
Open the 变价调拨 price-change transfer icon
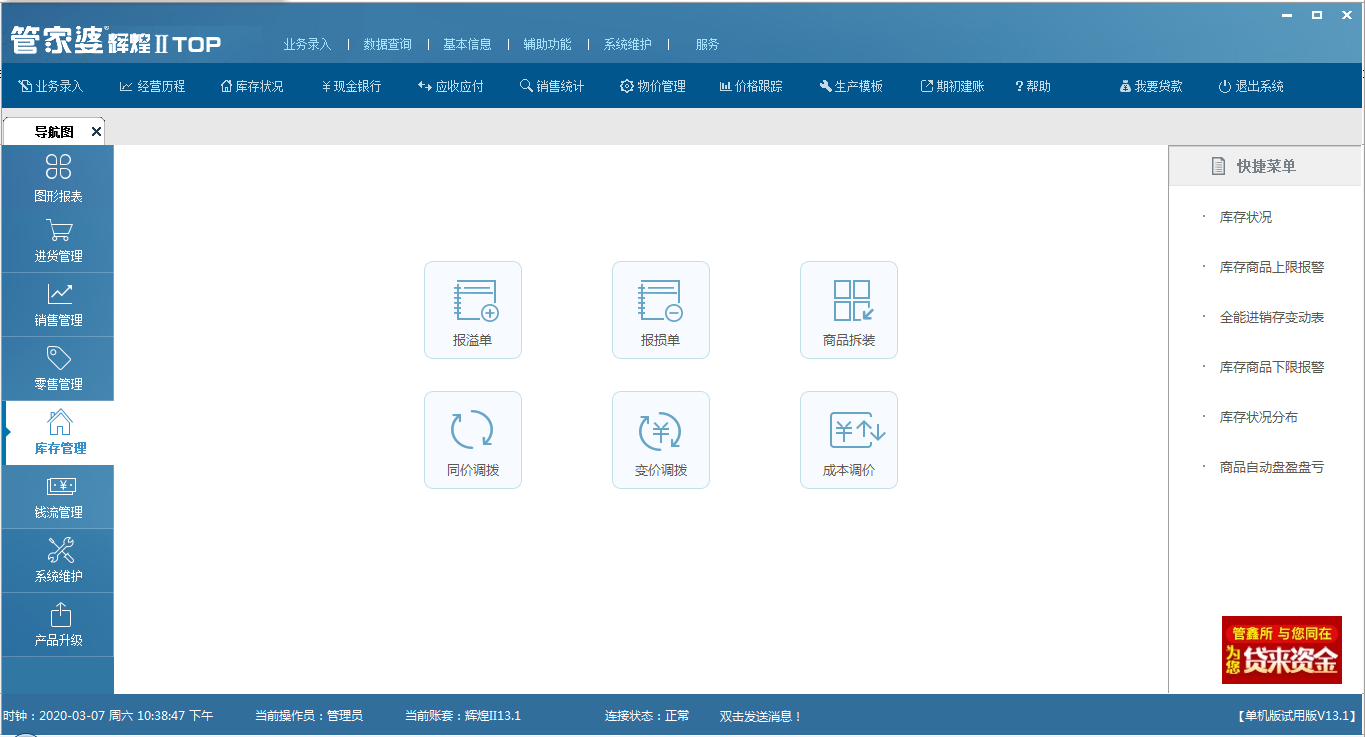660,439
